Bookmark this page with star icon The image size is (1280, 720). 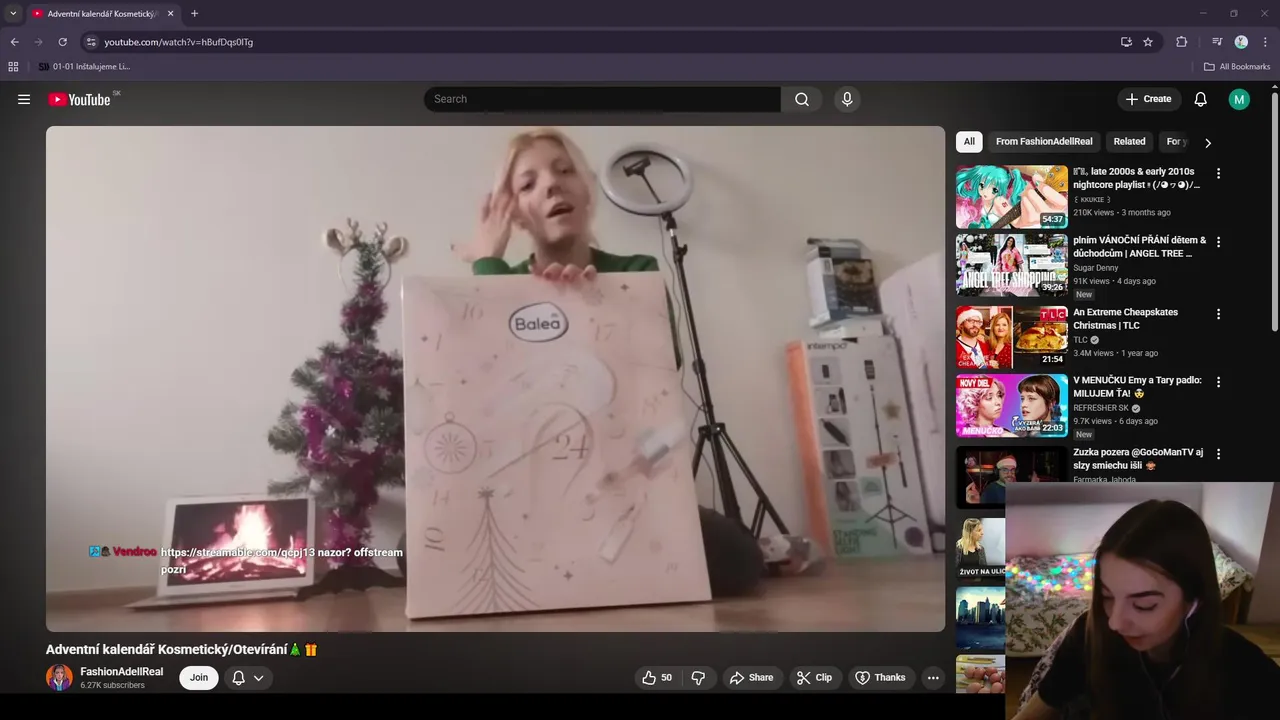1148,42
